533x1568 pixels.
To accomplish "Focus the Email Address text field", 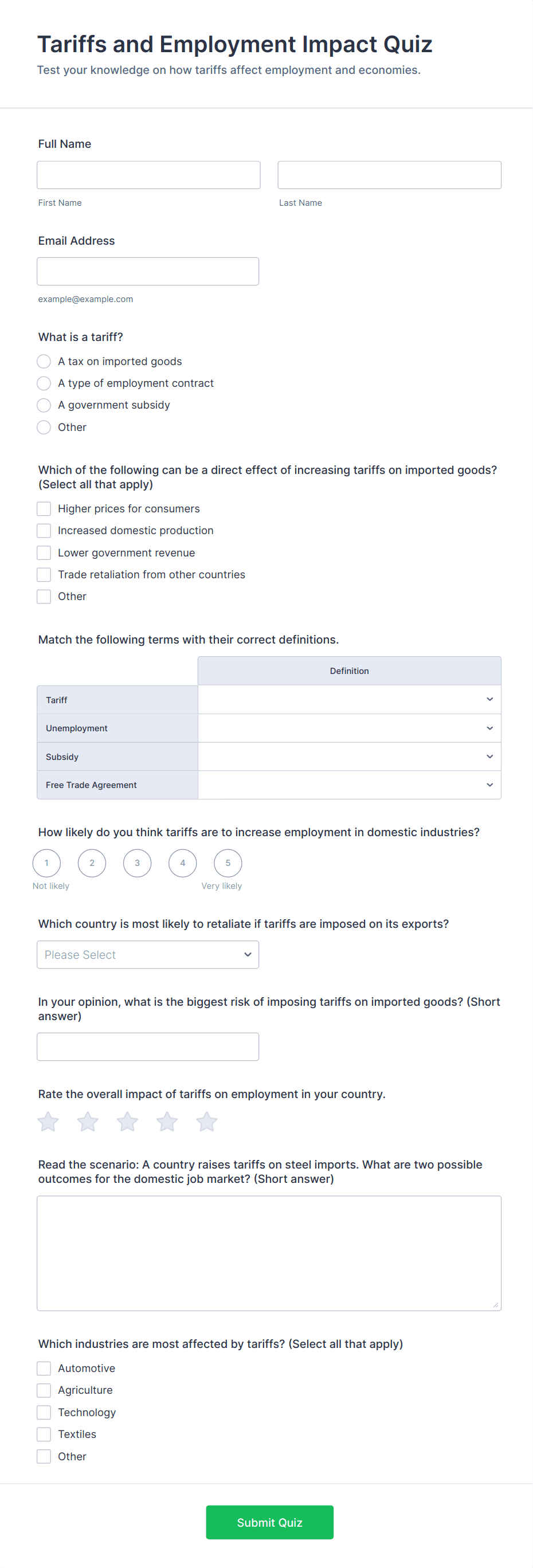I will [148, 272].
